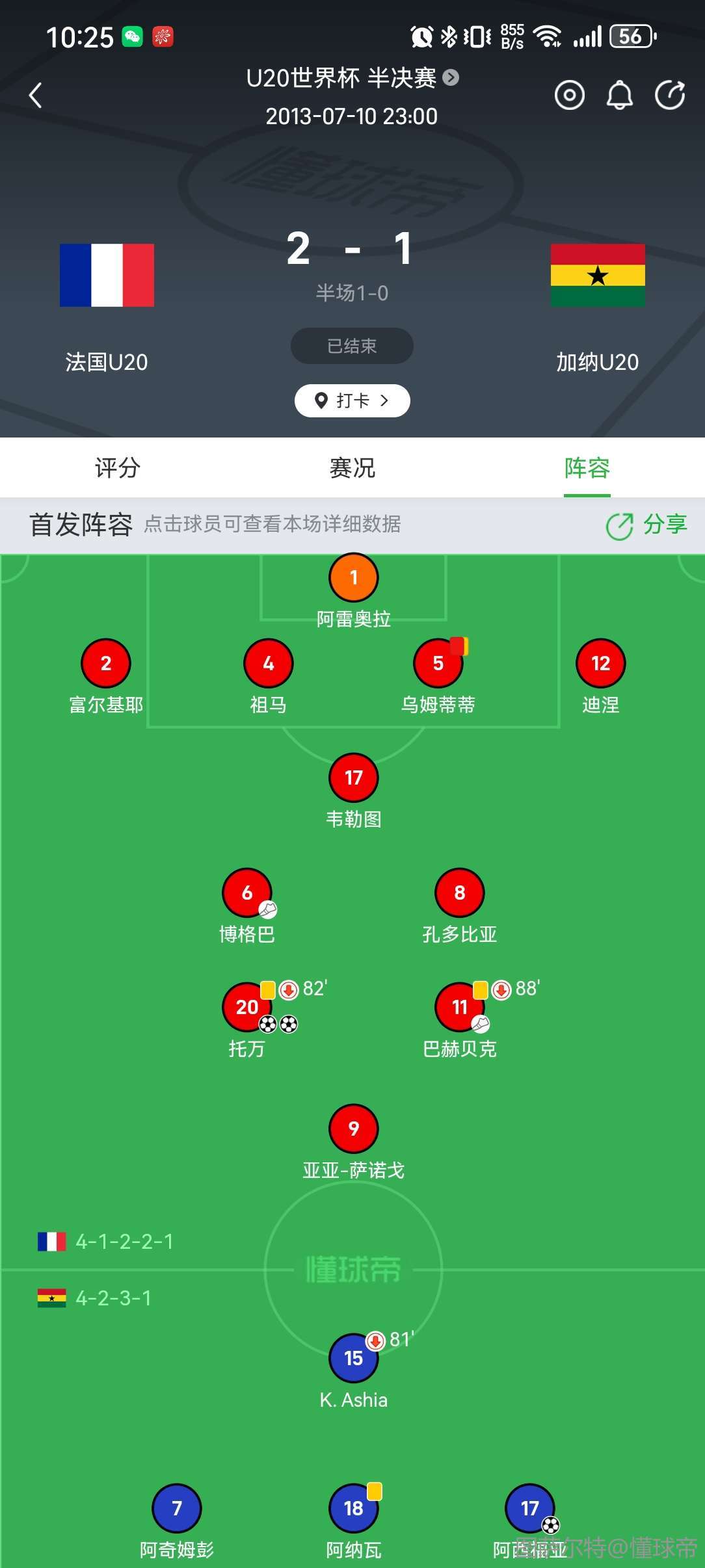This screenshot has width=705, height=1568.
Task: Switch to the 评分 tab
Action: (x=117, y=467)
